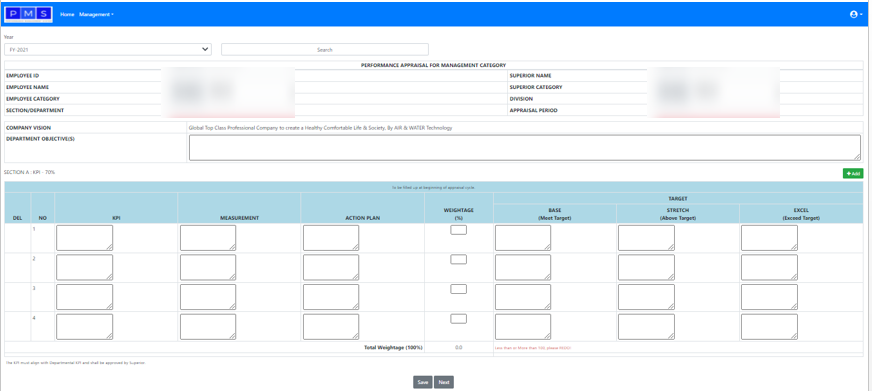Click the 'SECTION A : KPI - 70%' heading

[29, 172]
